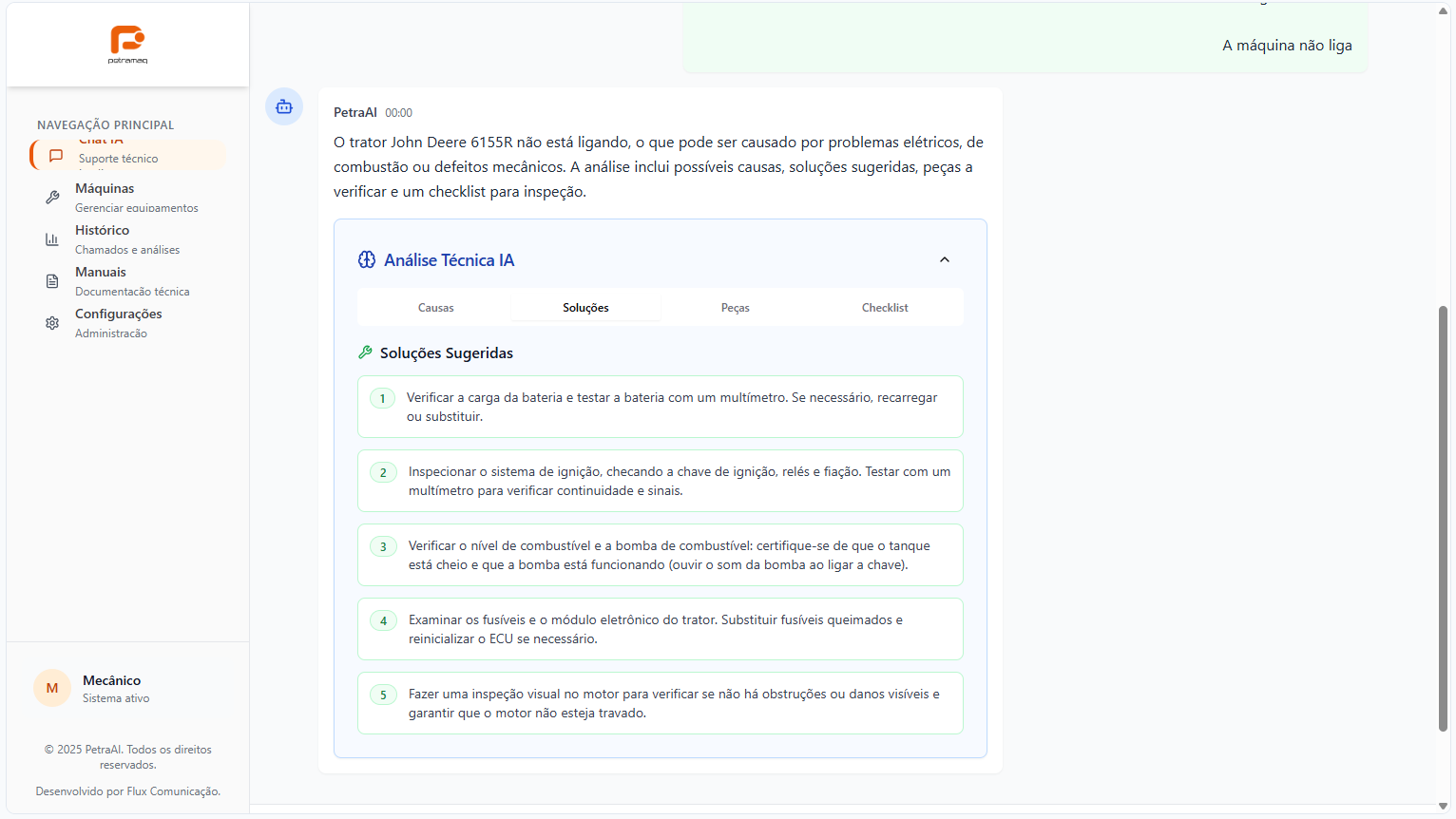Click solution card about fuses and ECU

pyautogui.click(x=661, y=629)
